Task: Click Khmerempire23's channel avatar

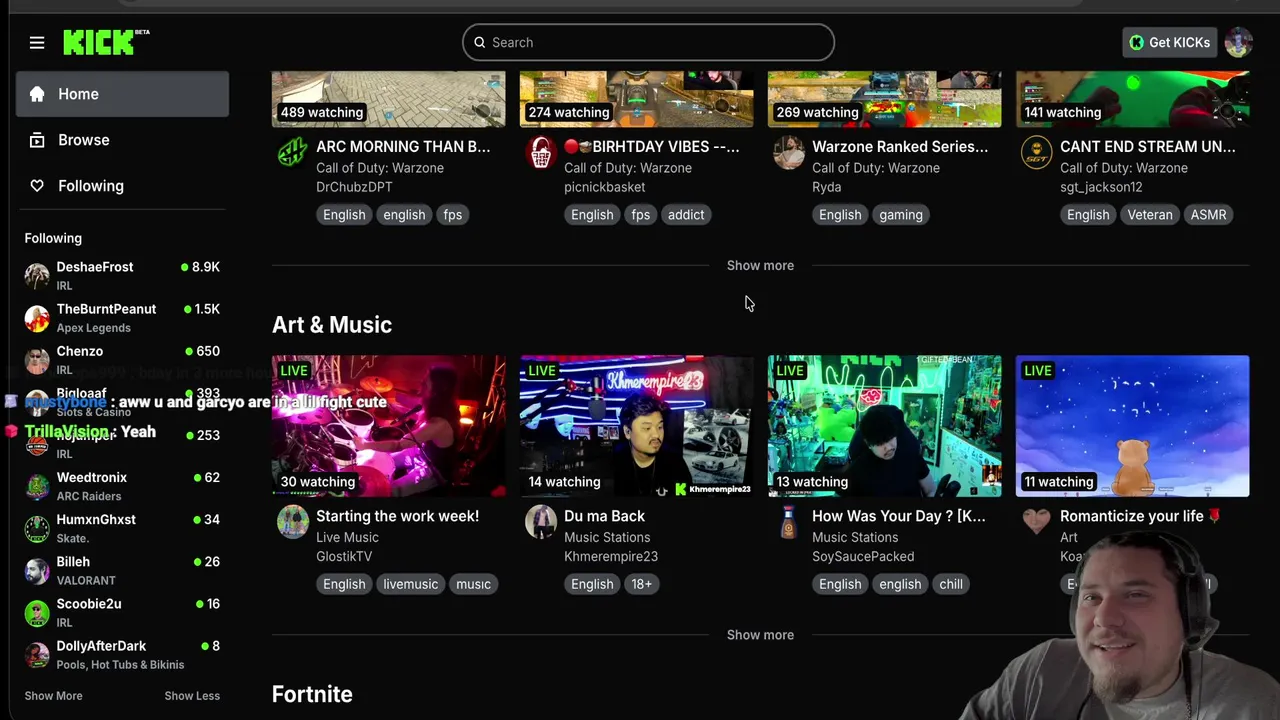Action: coord(541,521)
